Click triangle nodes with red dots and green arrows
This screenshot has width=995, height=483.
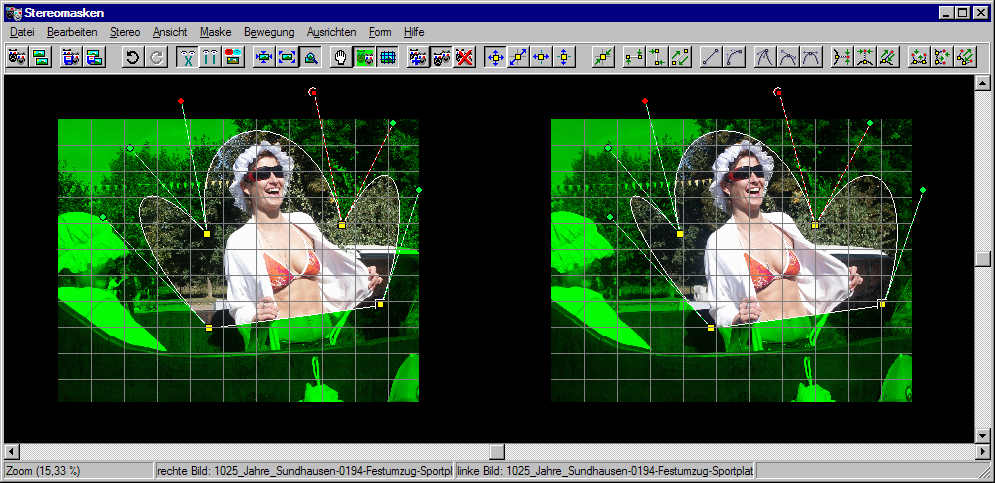[x=919, y=58]
